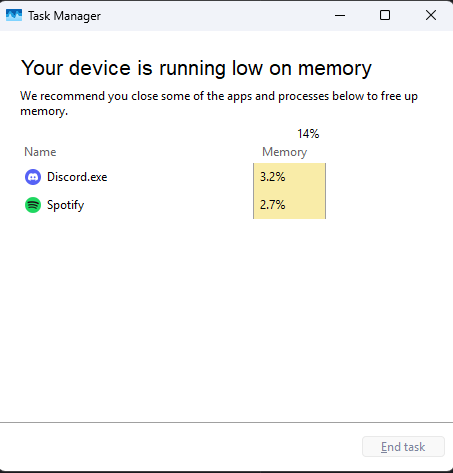Click the 'running low on memory' heading
The width and height of the screenshot is (453, 473).
[196, 68]
